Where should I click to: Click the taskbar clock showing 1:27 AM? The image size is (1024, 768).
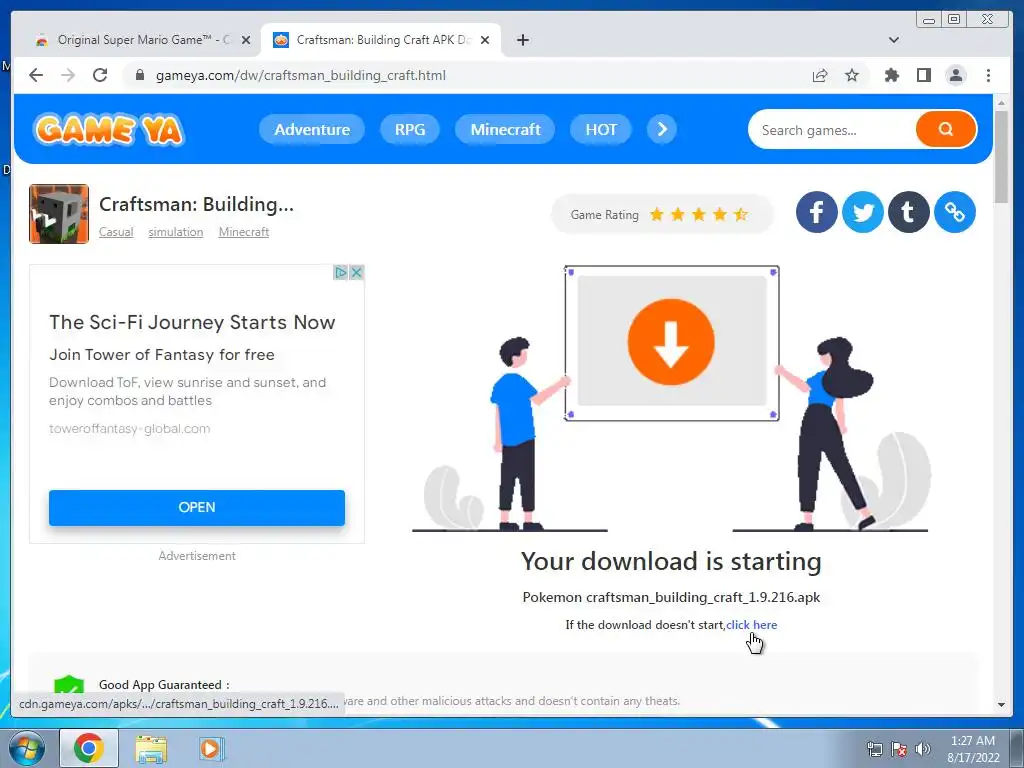click(x=972, y=749)
